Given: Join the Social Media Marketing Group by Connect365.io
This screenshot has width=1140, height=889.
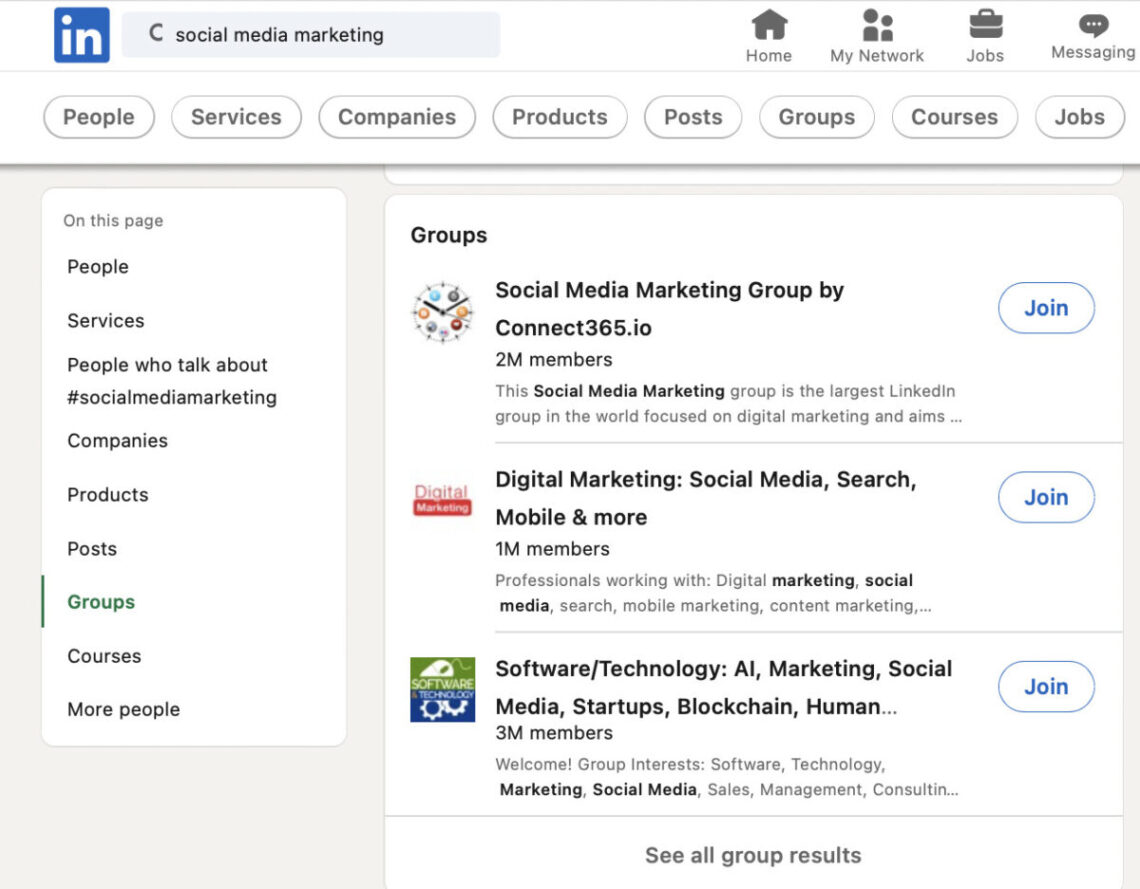Looking at the screenshot, I should tap(1046, 308).
